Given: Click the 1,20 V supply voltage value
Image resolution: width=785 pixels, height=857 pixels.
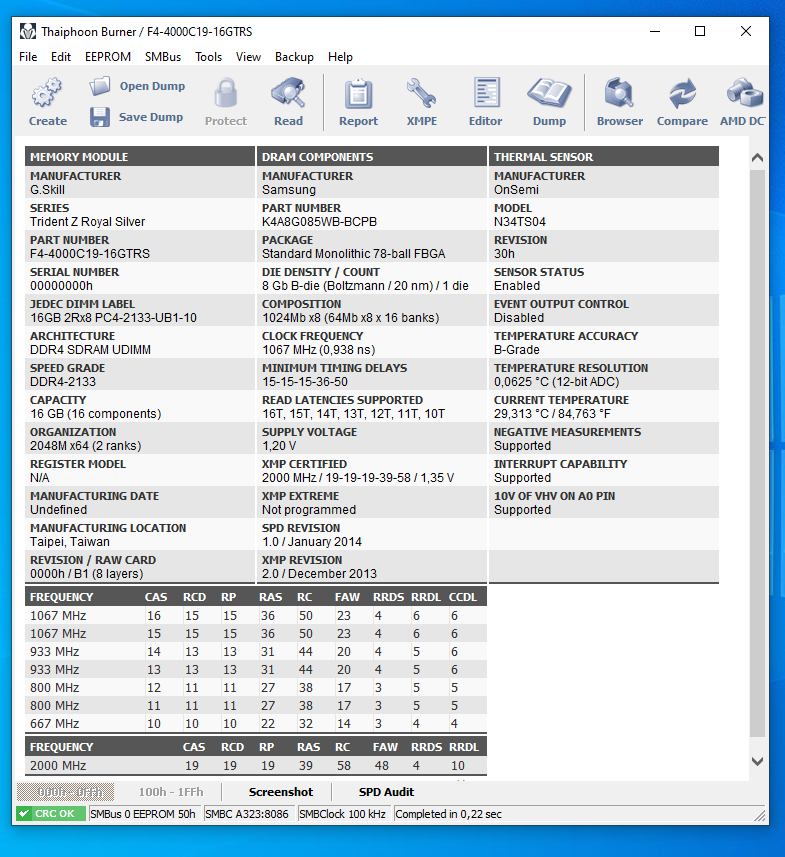Looking at the screenshot, I should click(279, 445).
